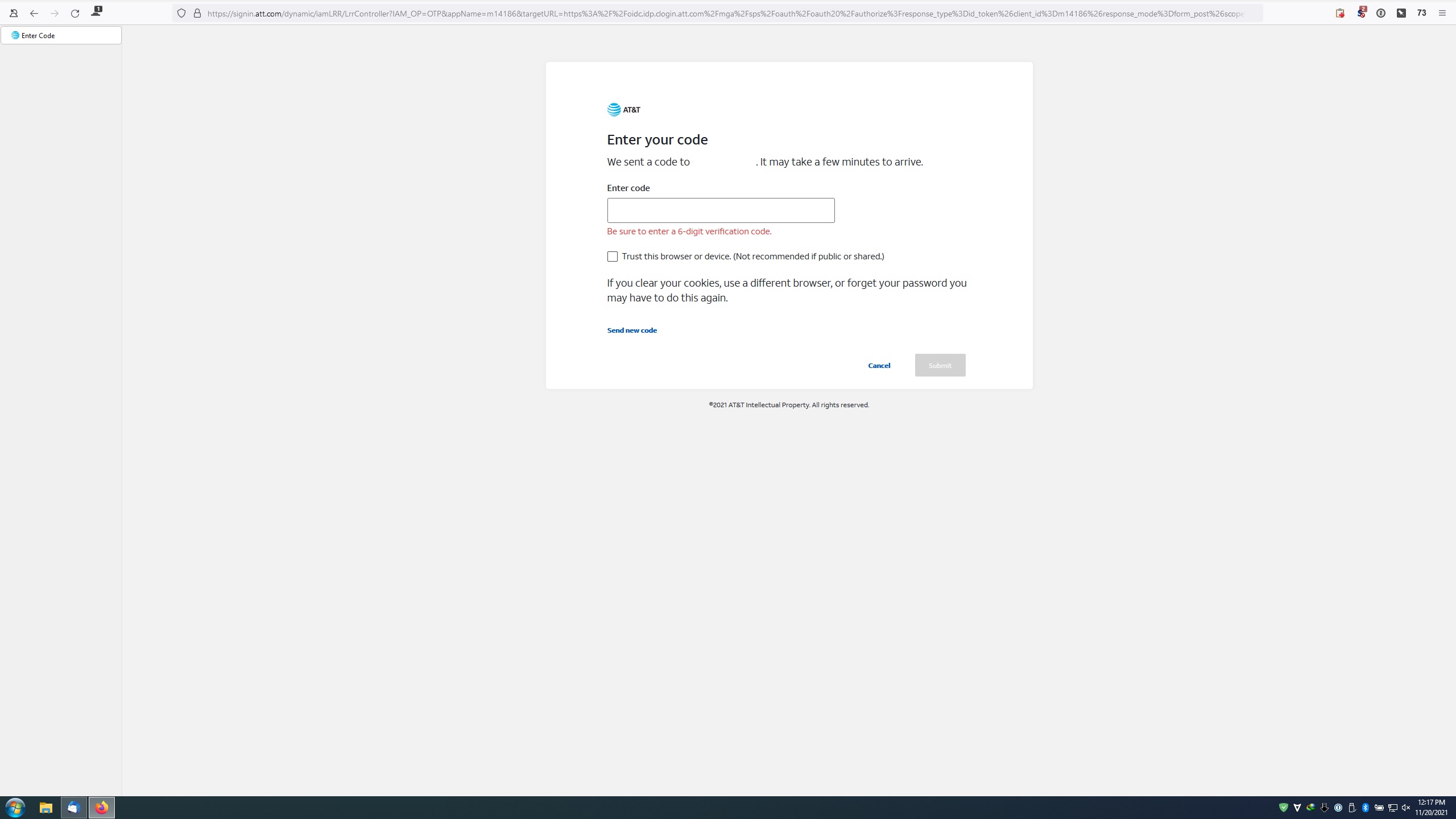The width and height of the screenshot is (1456, 819).
Task: Click inside the Enter code input field
Action: pos(721,210)
